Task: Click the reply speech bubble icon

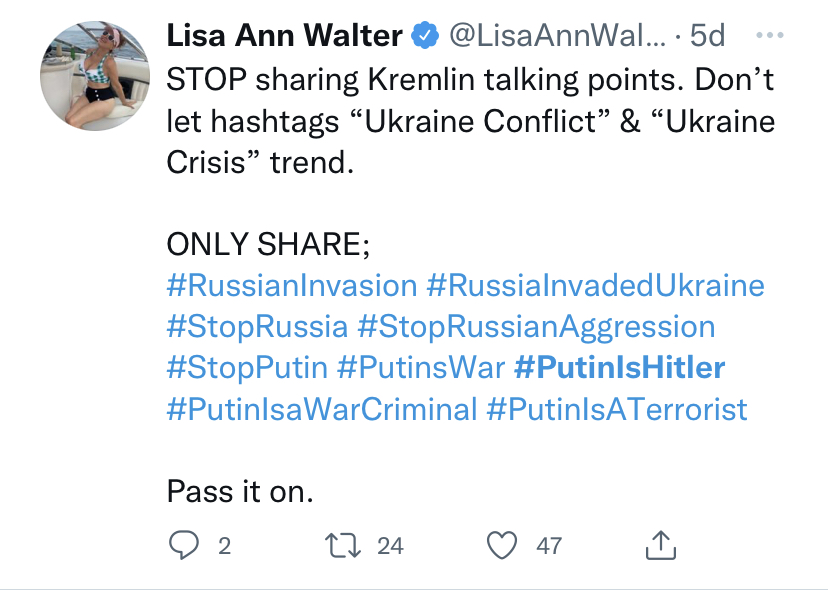Action: click(183, 545)
